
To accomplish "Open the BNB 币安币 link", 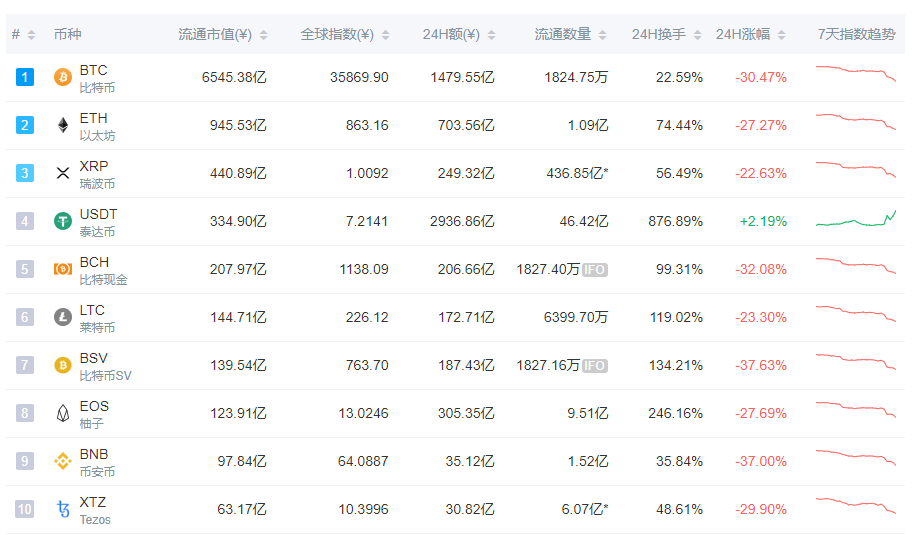I will point(97,463).
